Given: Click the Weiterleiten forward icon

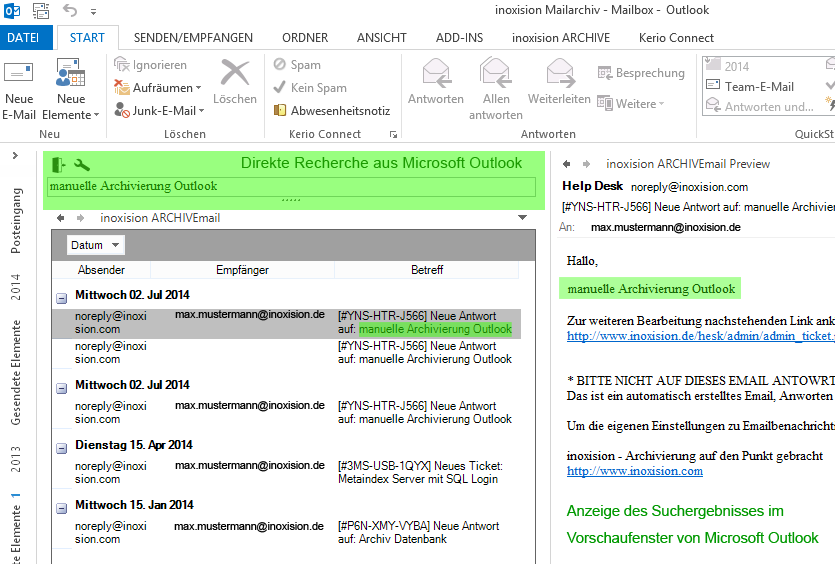Looking at the screenshot, I should [559, 74].
